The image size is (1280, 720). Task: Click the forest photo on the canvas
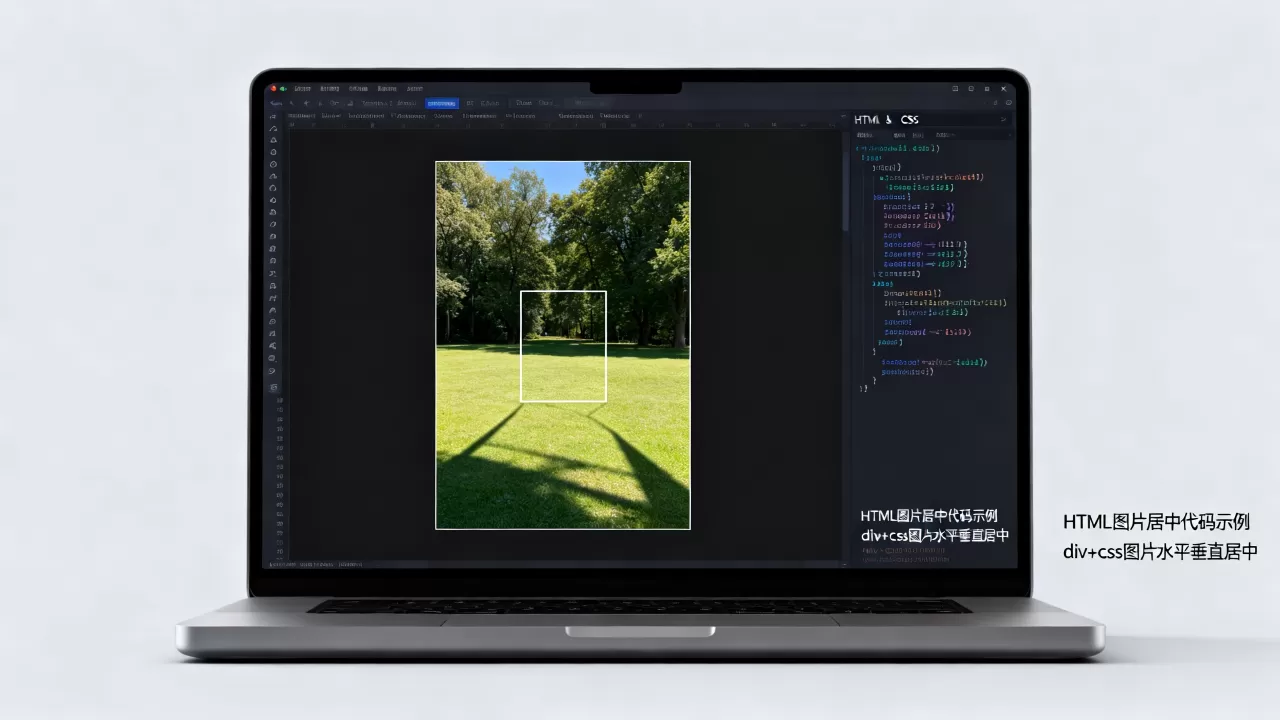(x=563, y=345)
